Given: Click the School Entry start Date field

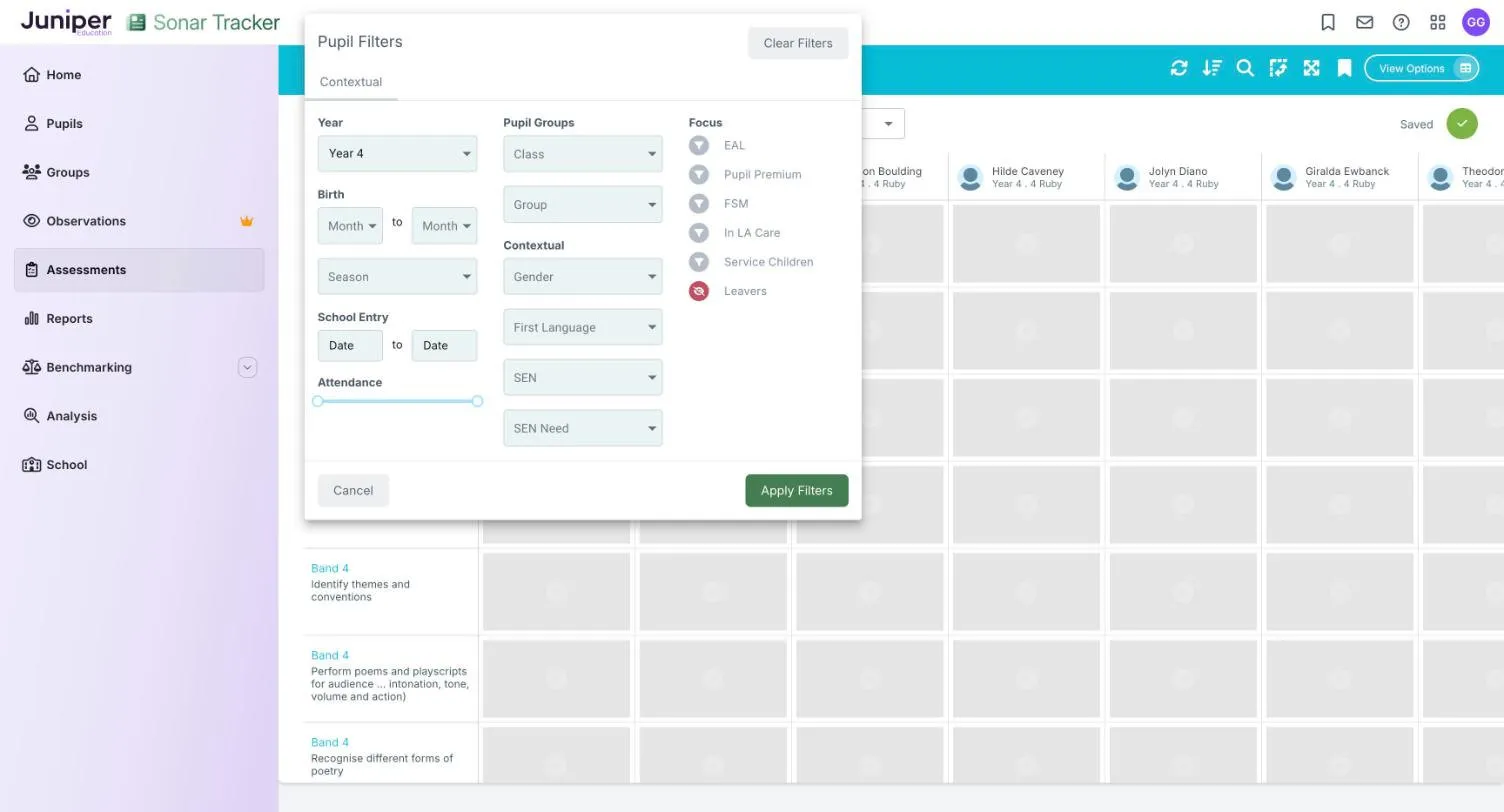Looking at the screenshot, I should [x=350, y=345].
